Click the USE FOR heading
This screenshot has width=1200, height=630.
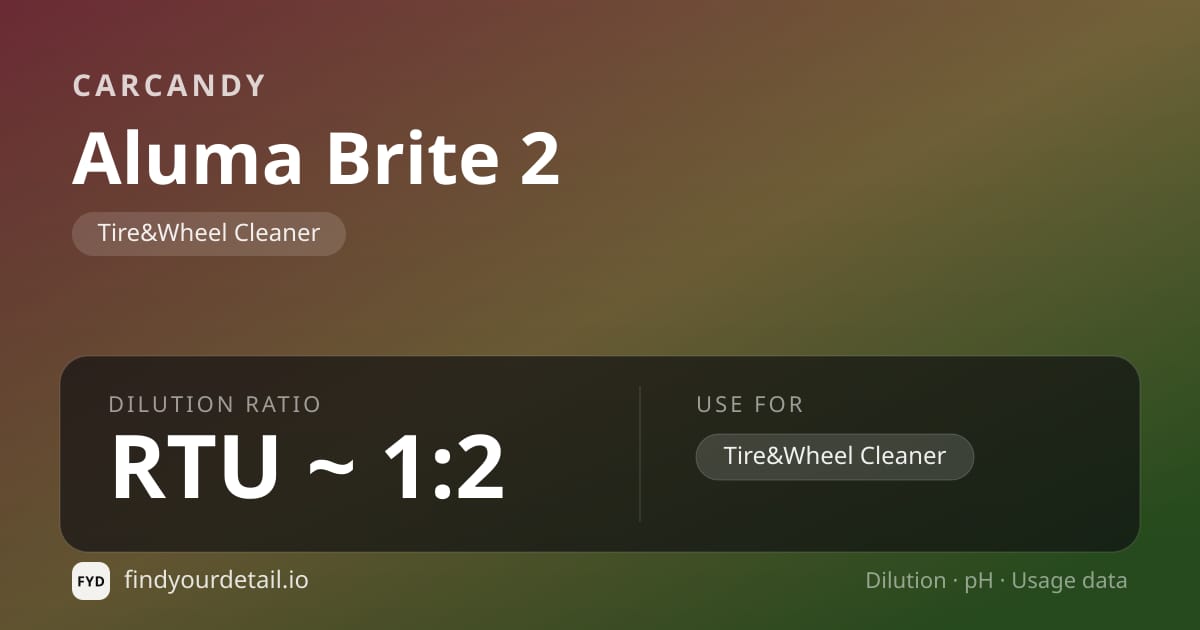[750, 405]
